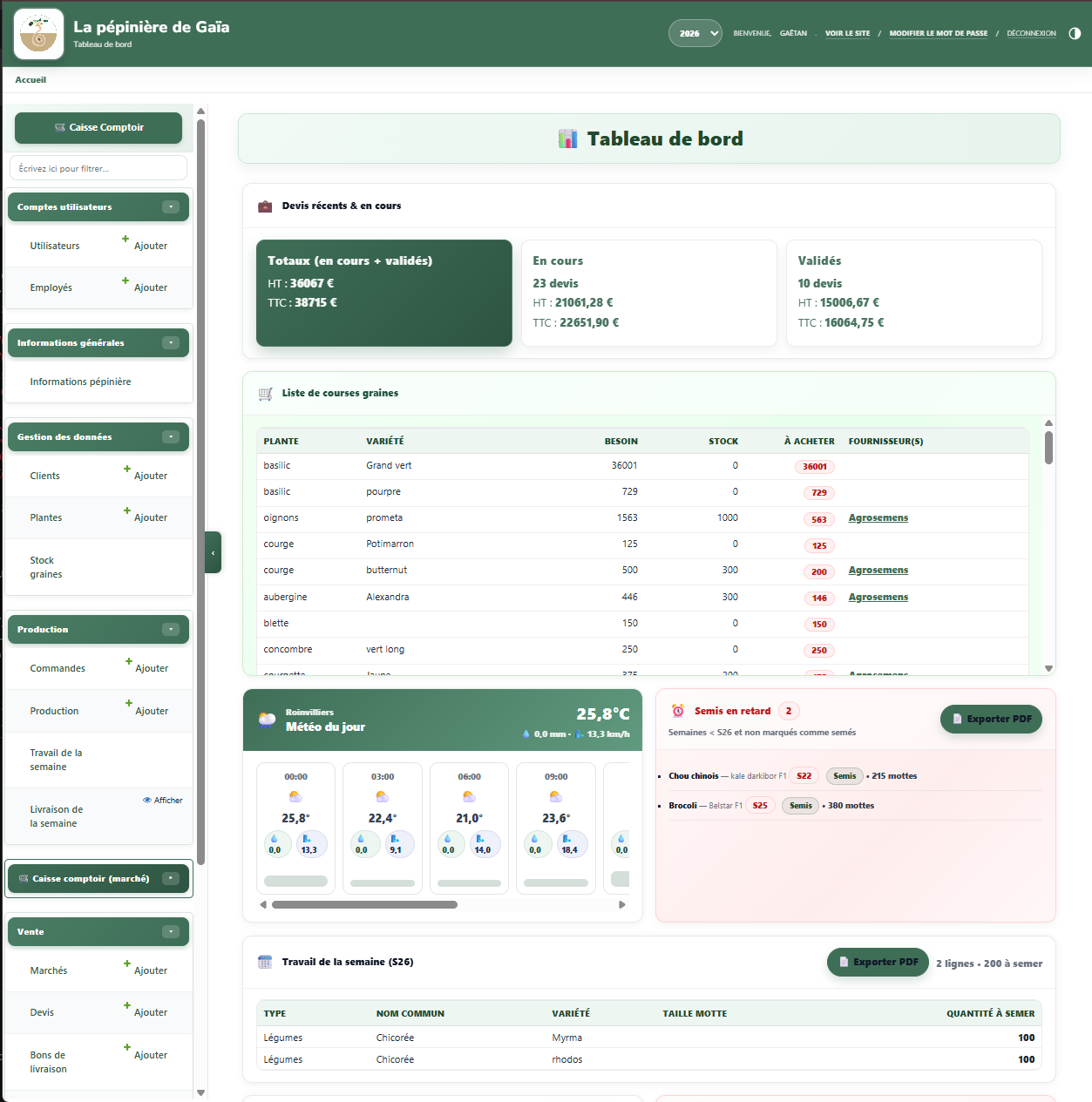Toggle the dark/light theme contrast icon
This screenshot has width=1092, height=1102.
(x=1075, y=33)
